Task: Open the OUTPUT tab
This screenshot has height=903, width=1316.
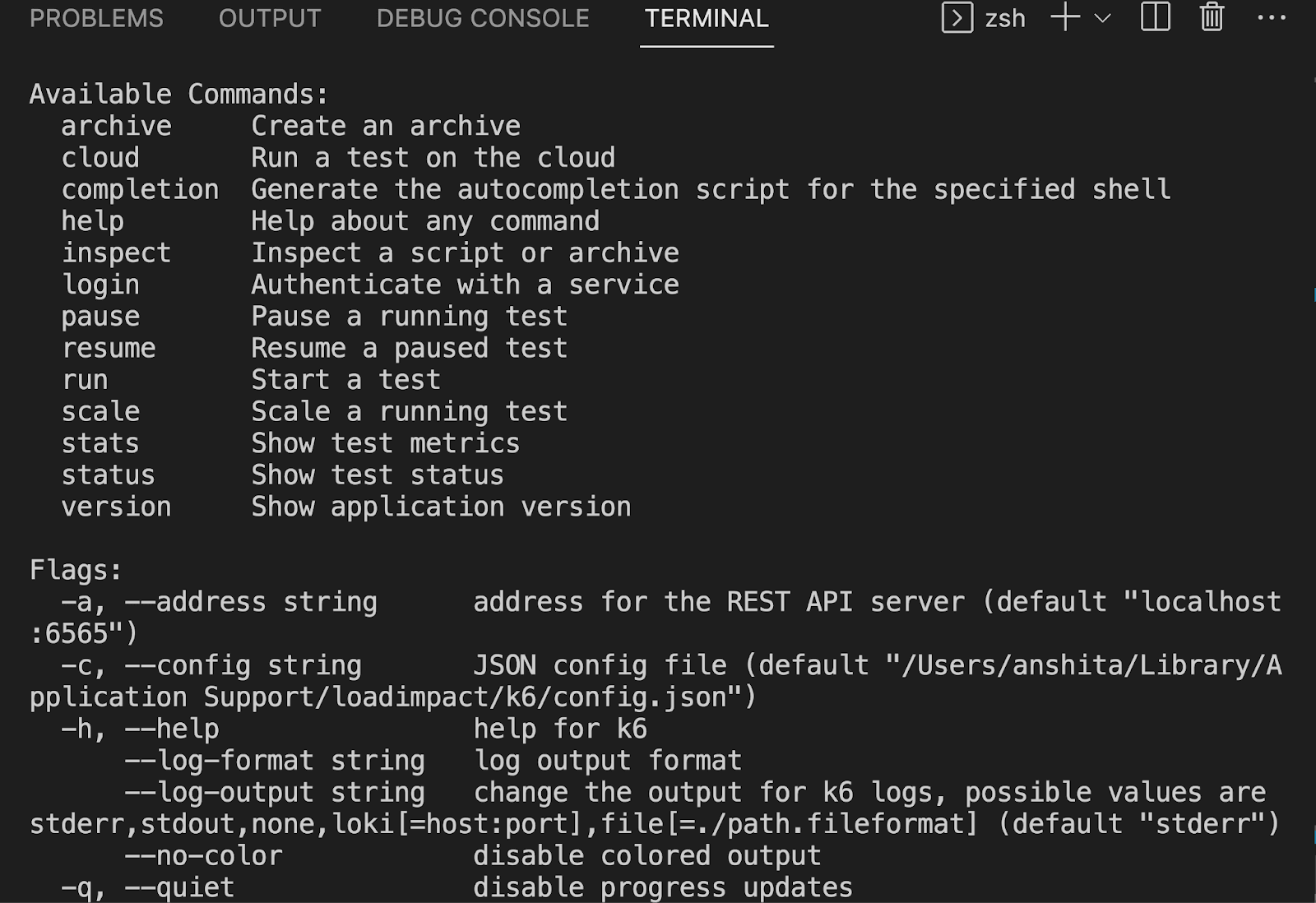Action: [270, 18]
